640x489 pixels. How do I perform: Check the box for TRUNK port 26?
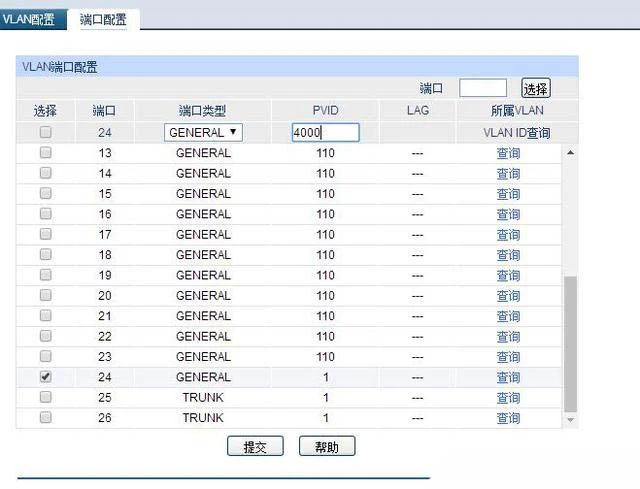pos(46,417)
